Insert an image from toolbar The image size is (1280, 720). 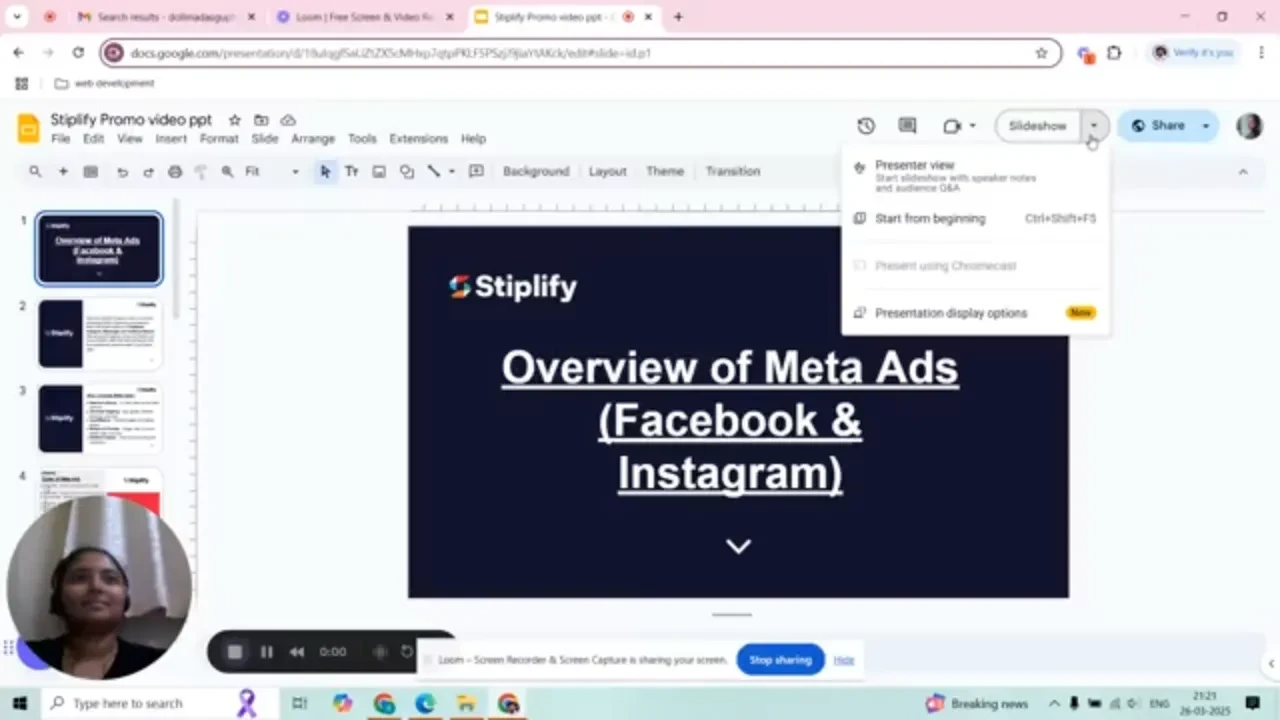(x=379, y=172)
